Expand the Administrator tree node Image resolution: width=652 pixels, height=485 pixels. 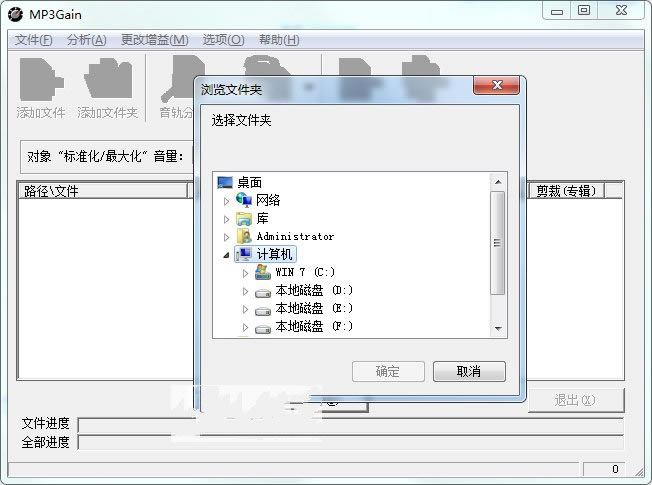coord(226,237)
